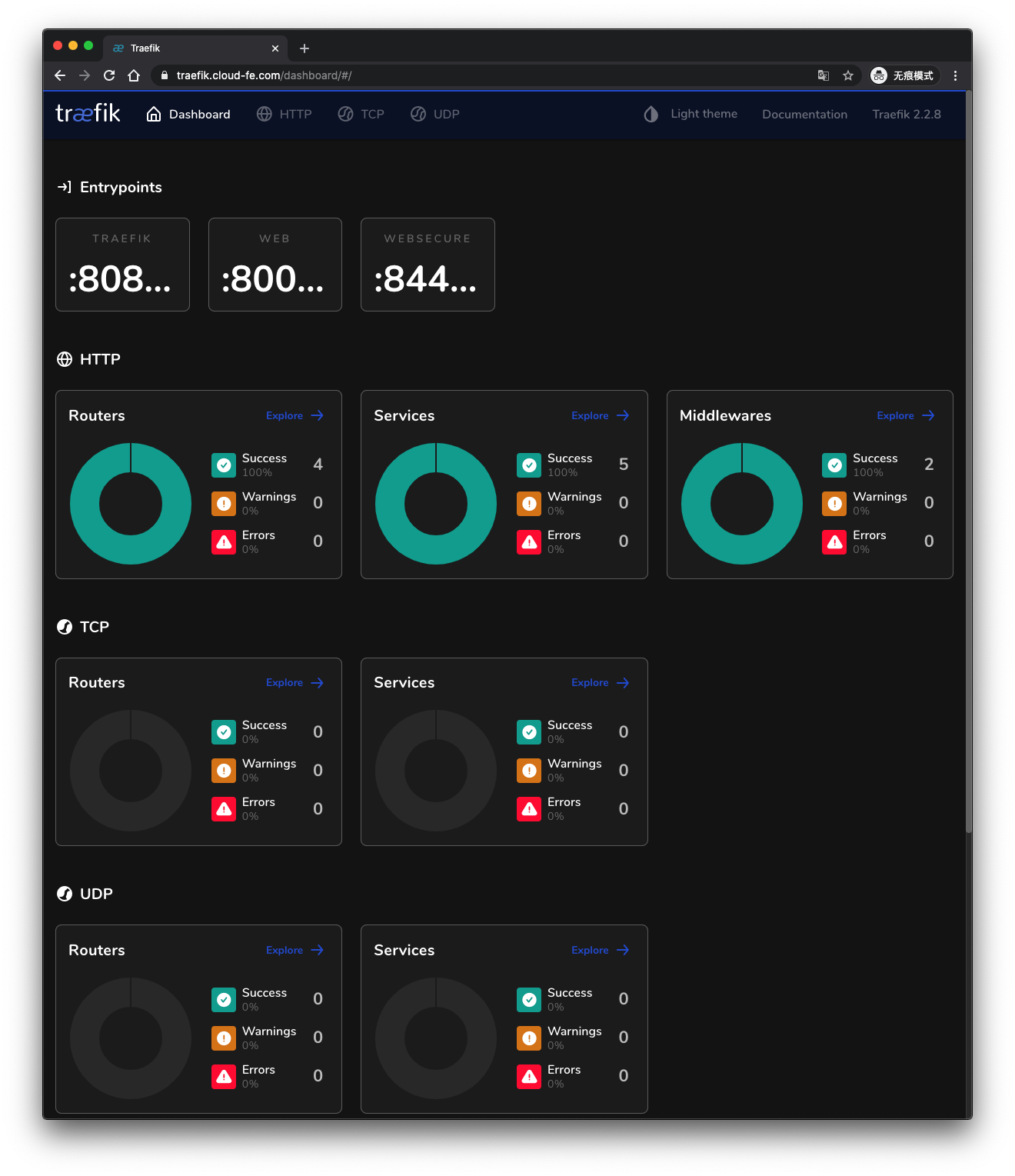Screen dimensions: 1015x1176
Task: Click the Traefik 2.2.8 version link
Action: click(x=907, y=114)
